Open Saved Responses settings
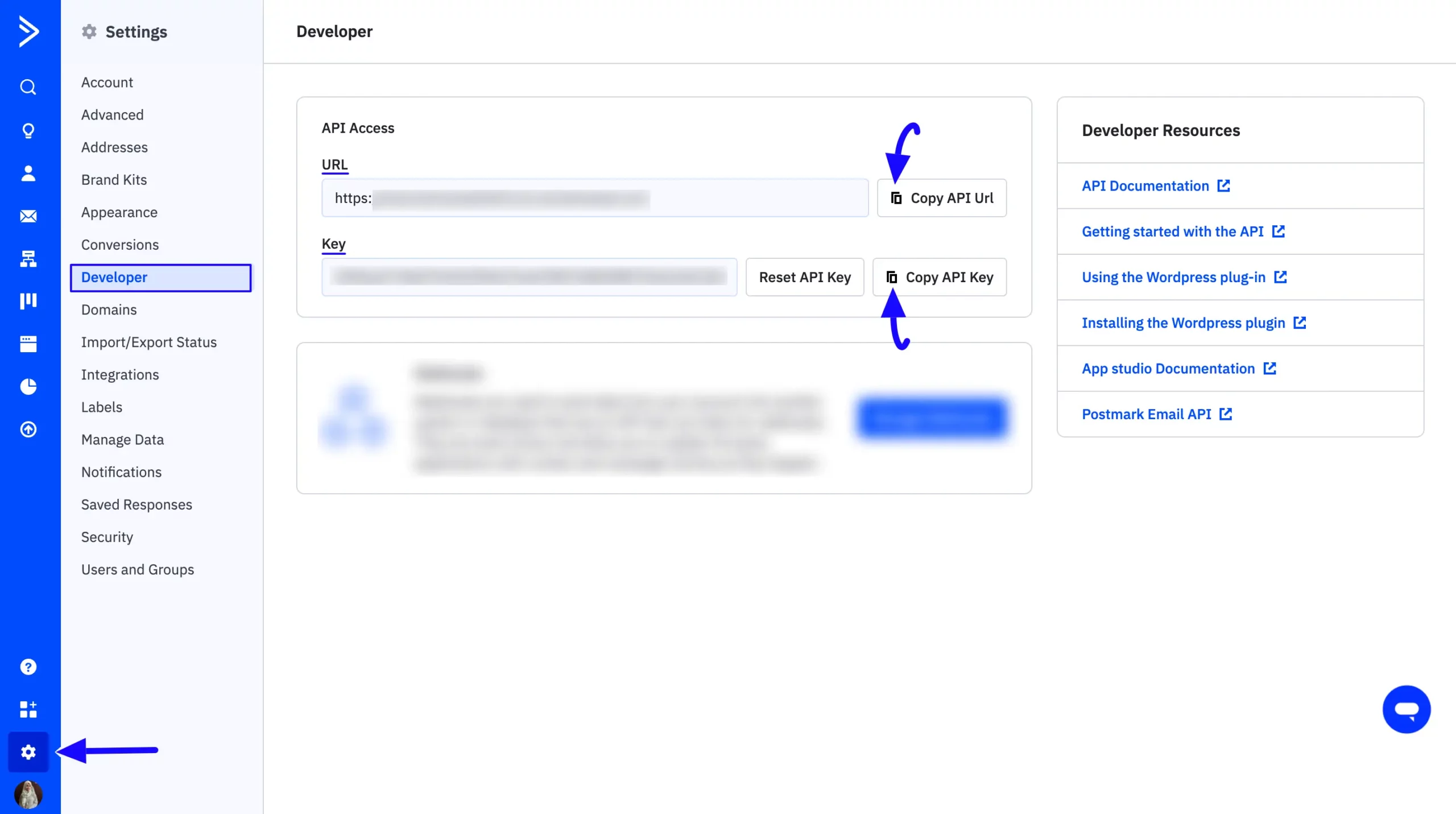Screen dimensions: 1456x814 coord(136,504)
